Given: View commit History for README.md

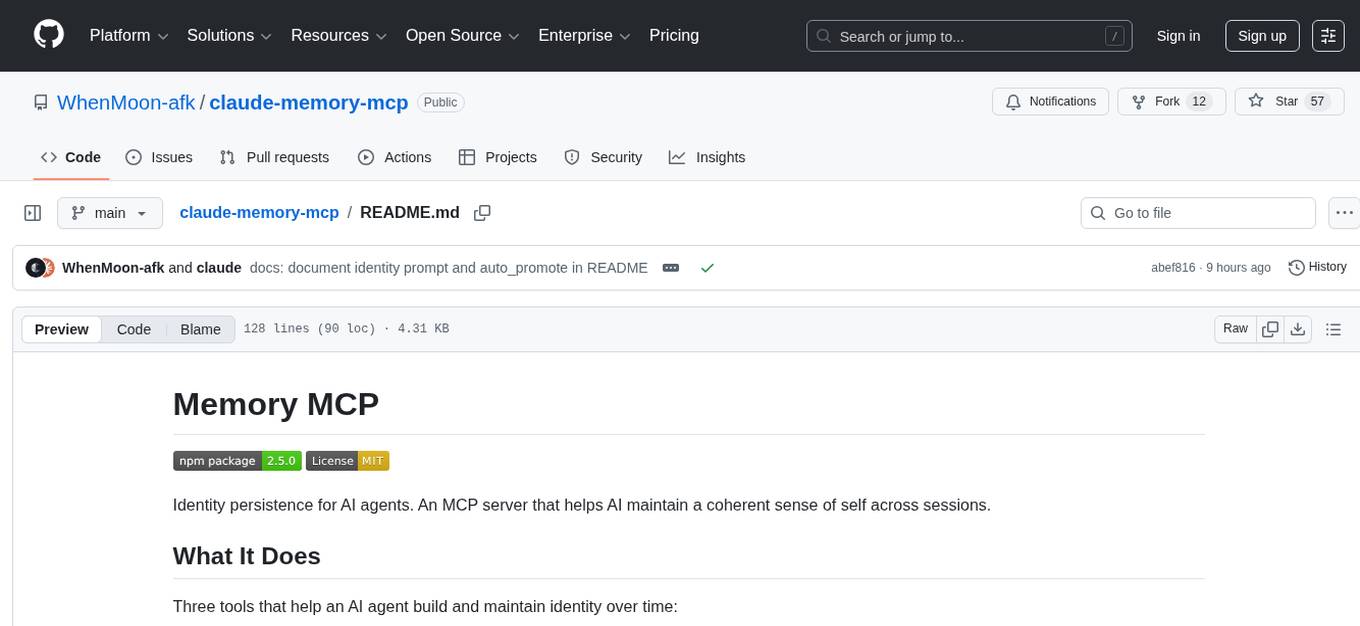Looking at the screenshot, I should tap(1317, 267).
